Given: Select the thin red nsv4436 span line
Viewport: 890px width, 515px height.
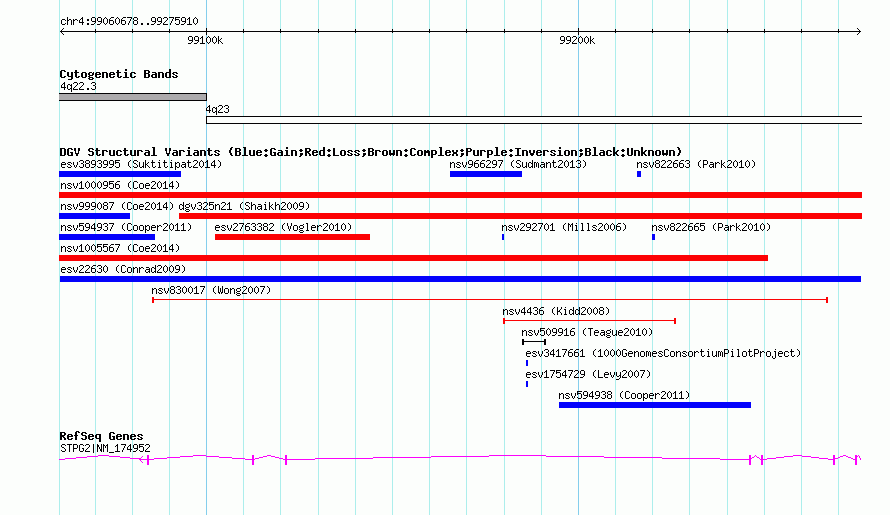Looking at the screenshot, I should (x=589, y=321).
